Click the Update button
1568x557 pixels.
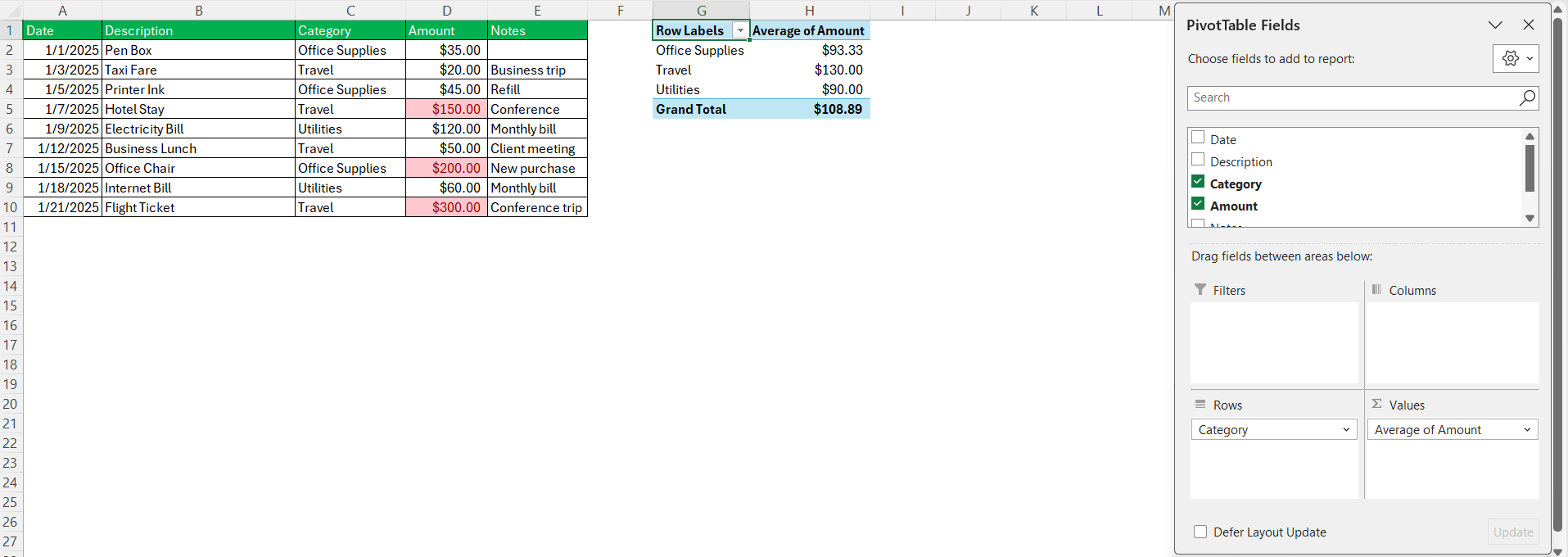coord(1513,532)
